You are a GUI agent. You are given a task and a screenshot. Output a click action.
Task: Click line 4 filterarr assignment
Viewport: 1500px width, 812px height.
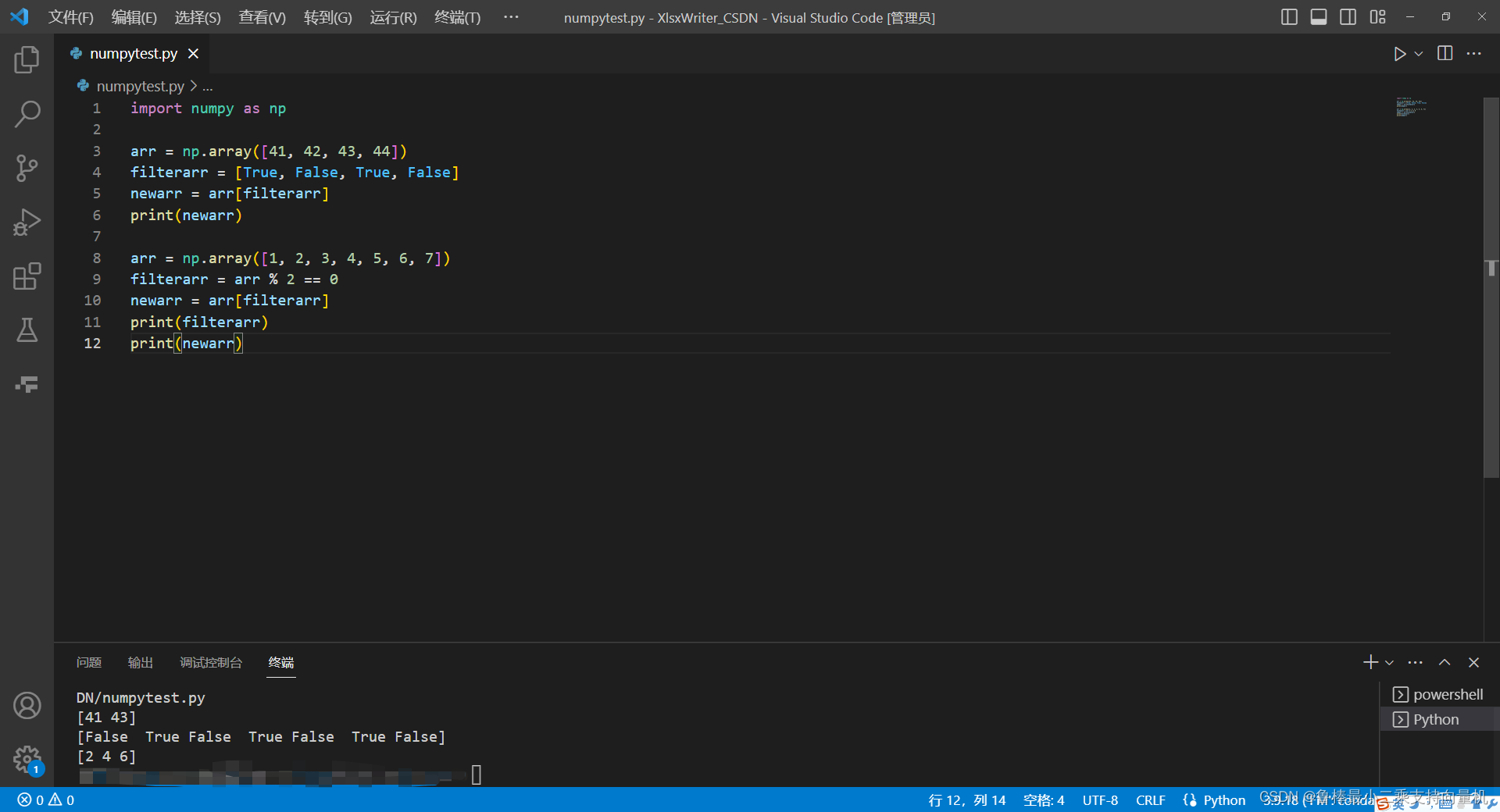tap(295, 173)
